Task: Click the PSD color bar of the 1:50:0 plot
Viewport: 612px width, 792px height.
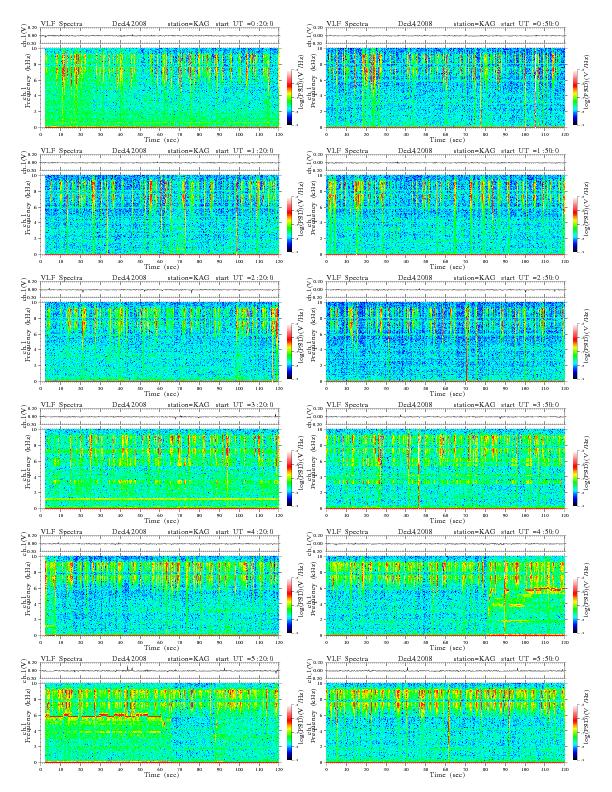Action: 576,224
